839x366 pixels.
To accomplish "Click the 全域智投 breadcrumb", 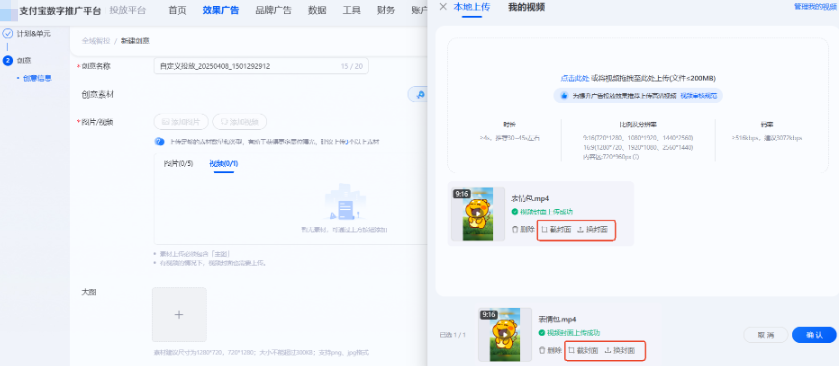I will pos(96,41).
